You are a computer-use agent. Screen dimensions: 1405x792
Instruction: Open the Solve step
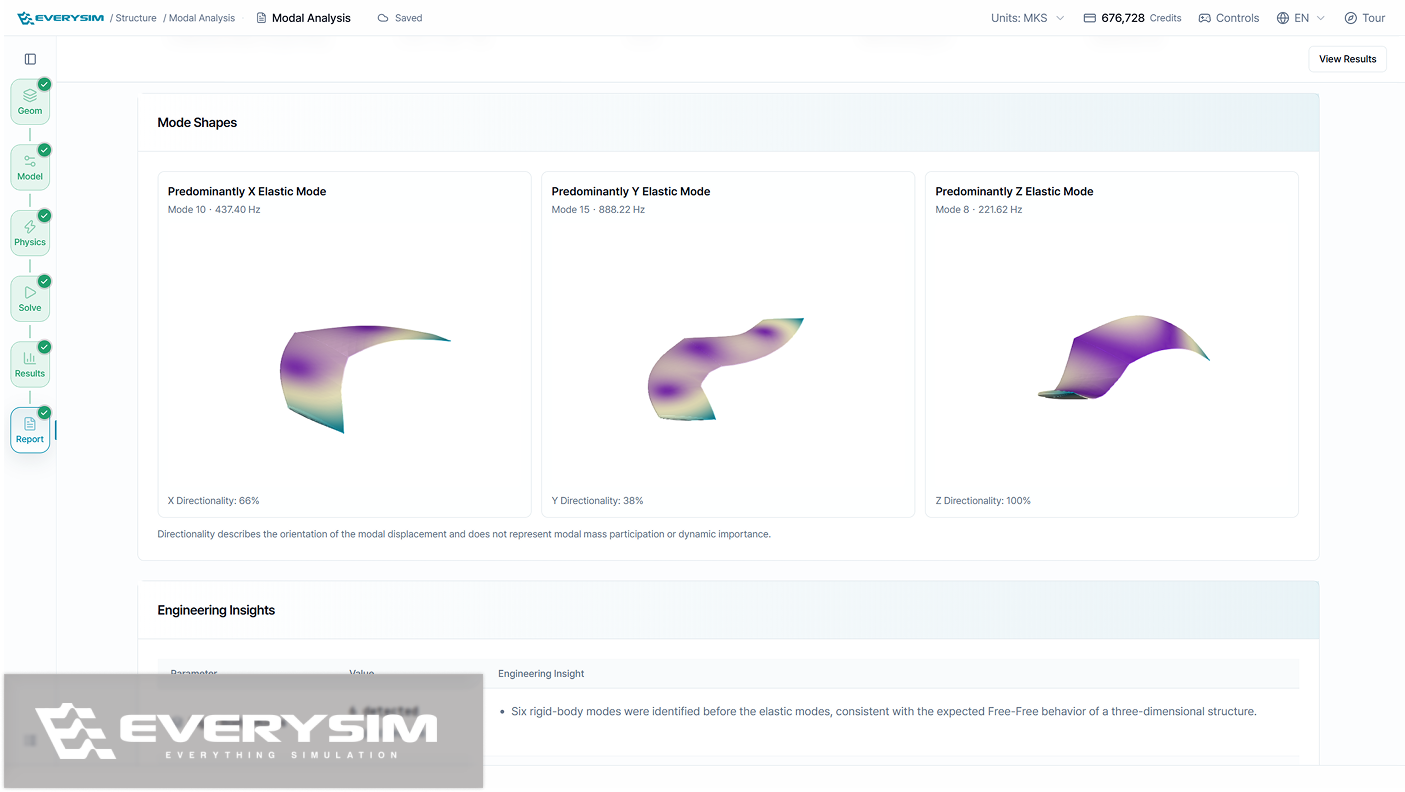click(30, 299)
